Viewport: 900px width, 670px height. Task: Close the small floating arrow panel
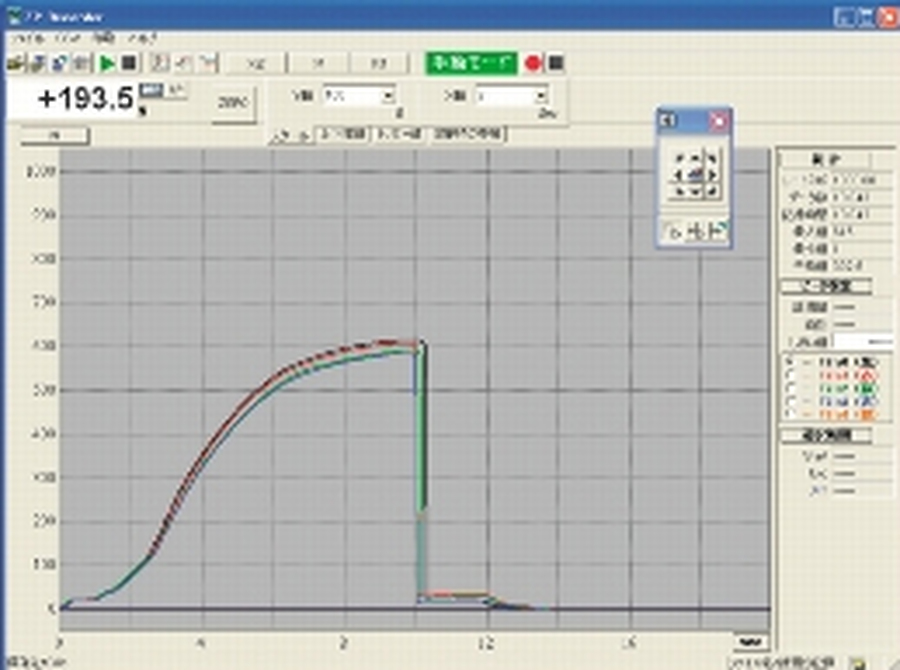click(x=718, y=121)
